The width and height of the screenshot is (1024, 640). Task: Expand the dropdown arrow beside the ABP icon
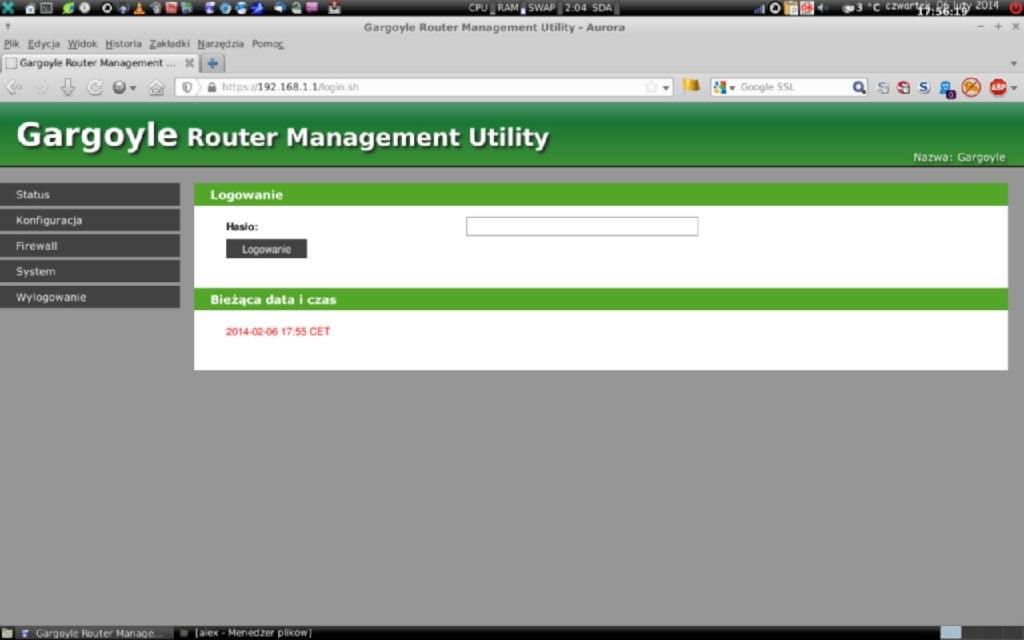pos(1014,88)
